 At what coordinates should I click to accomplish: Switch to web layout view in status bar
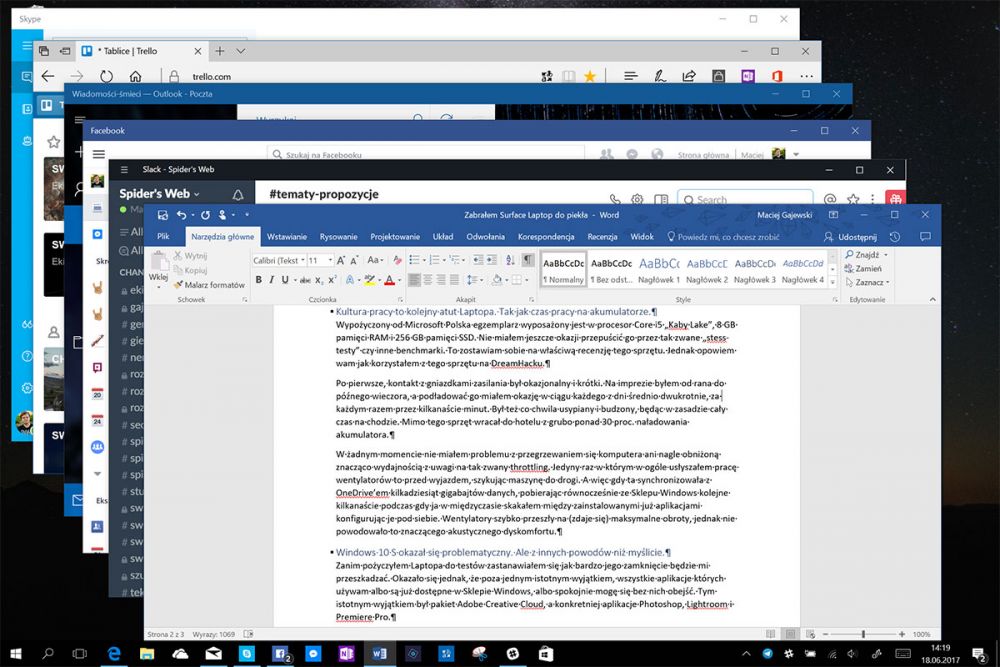point(811,634)
